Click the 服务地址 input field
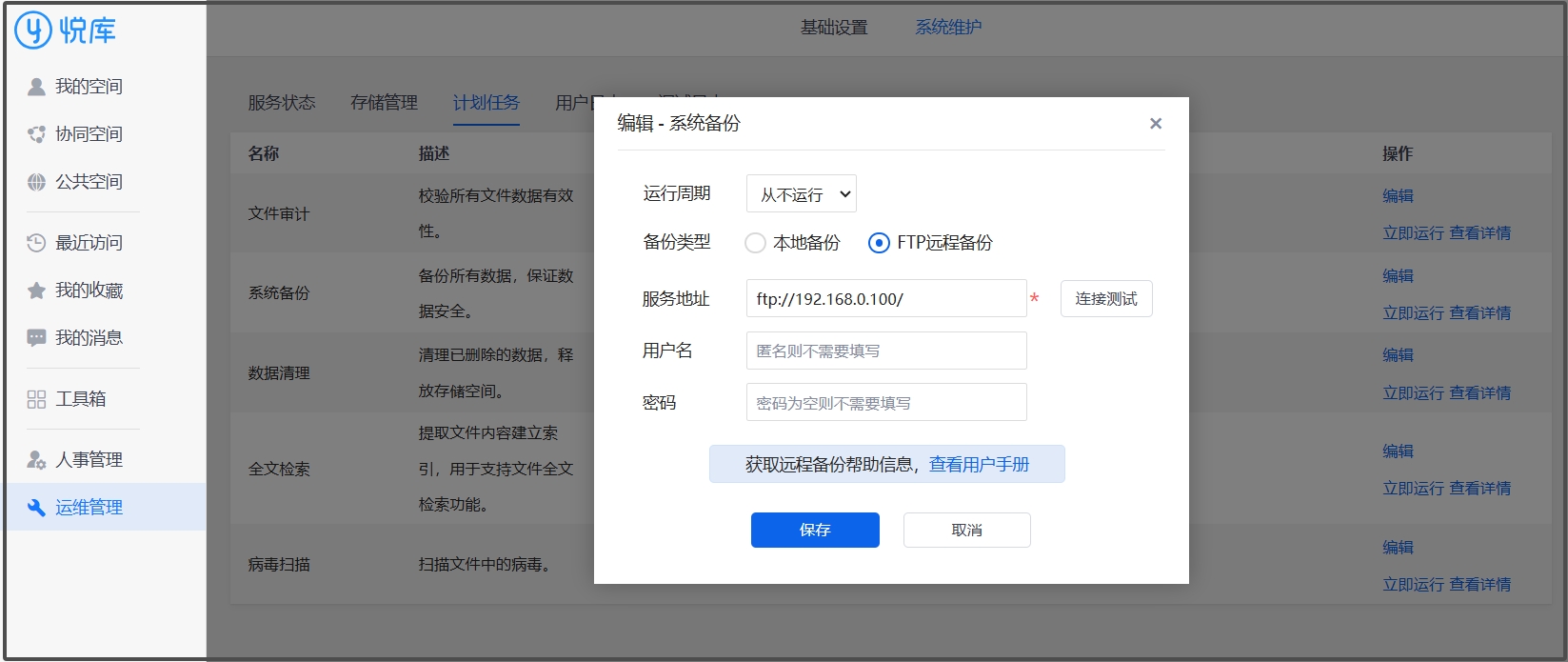The image size is (1568, 662). [x=885, y=299]
